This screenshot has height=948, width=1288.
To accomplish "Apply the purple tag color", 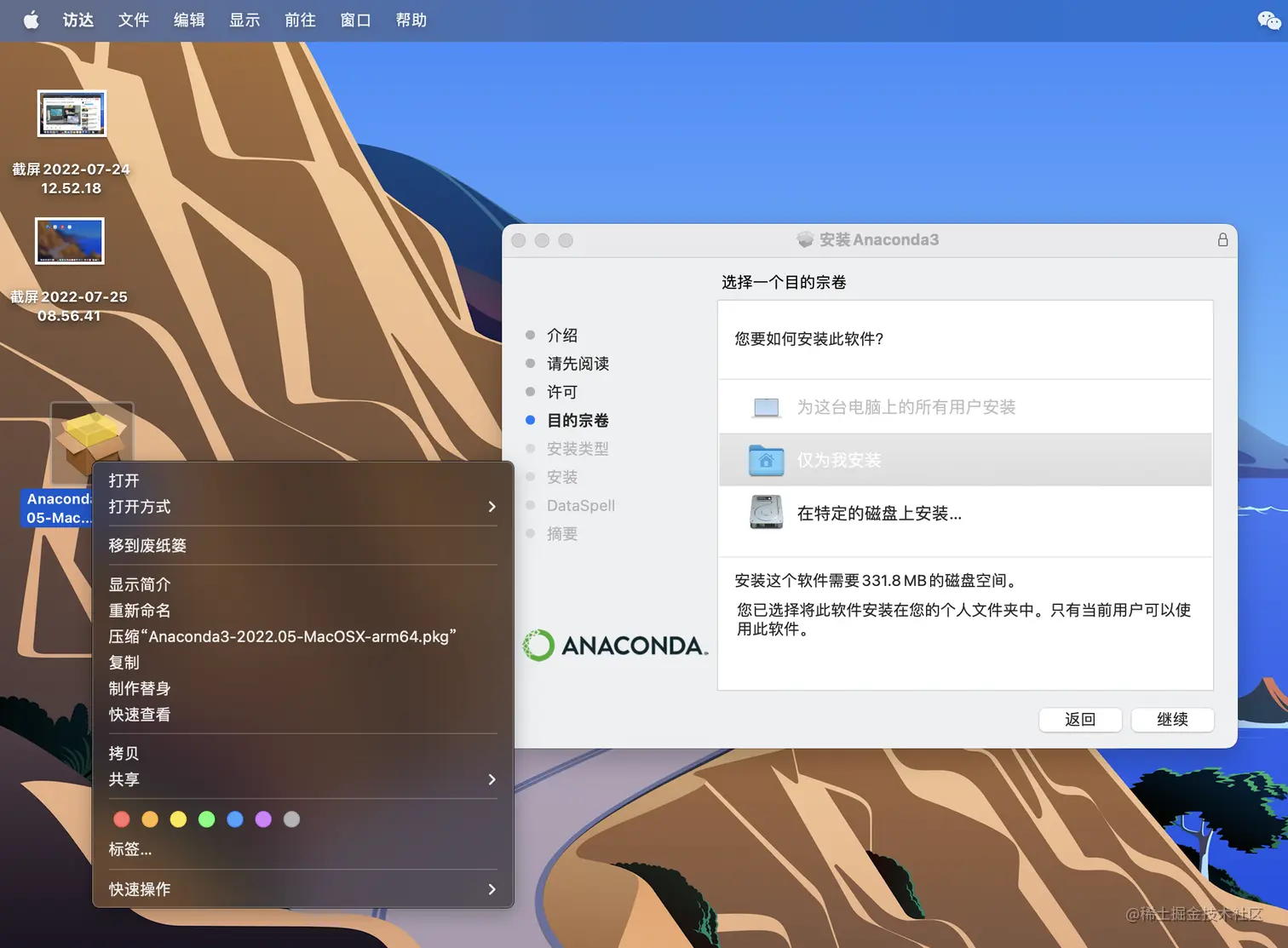I will click(x=263, y=819).
